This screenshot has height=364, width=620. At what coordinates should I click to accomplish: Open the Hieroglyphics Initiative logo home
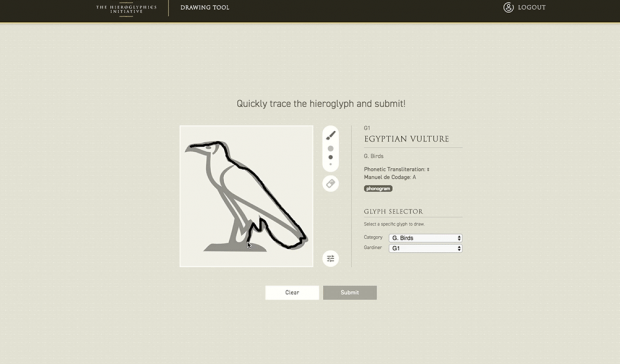pyautogui.click(x=126, y=9)
